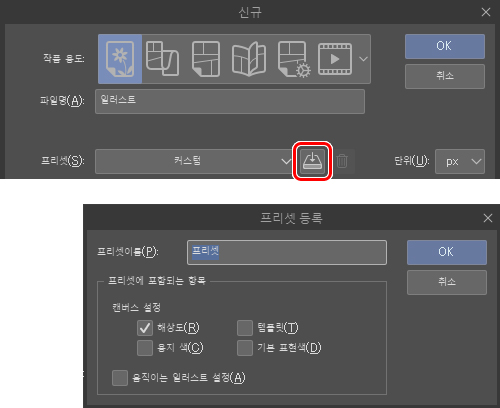Select the Comic page work purpose icon
This screenshot has width=500, height=408.
pyautogui.click(x=206, y=59)
